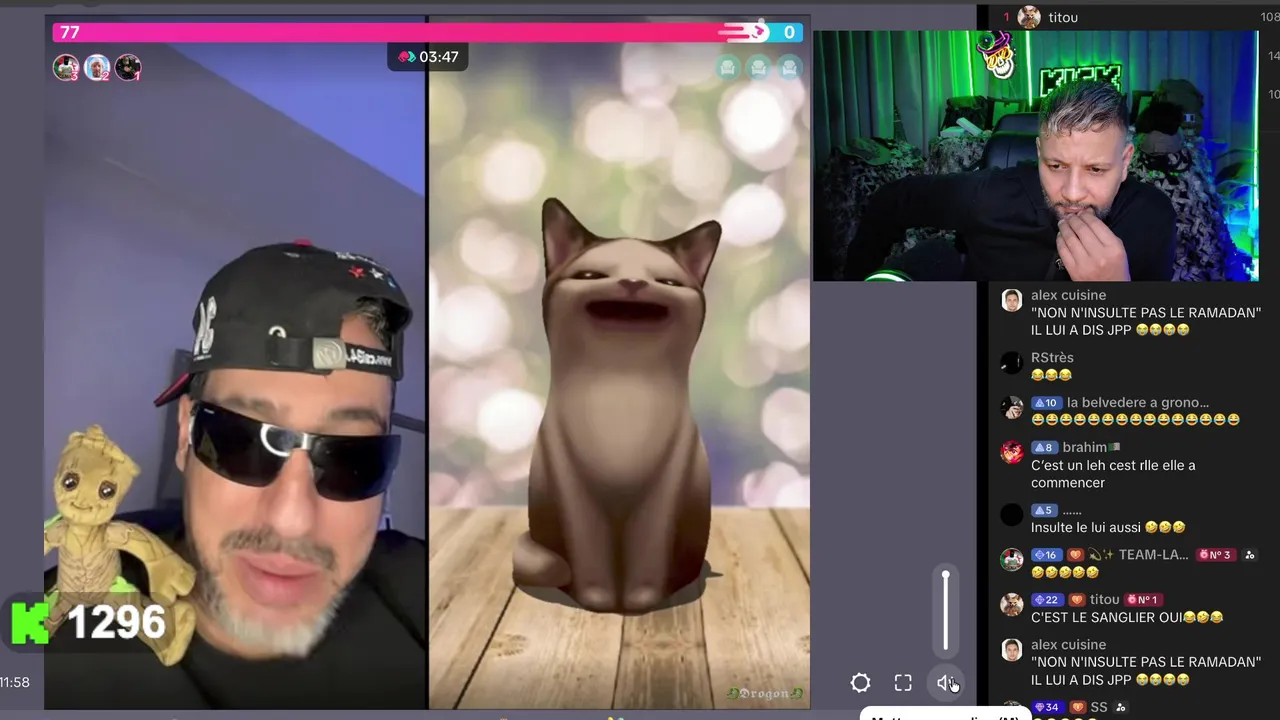Click level 22 badge beside titou
The height and width of the screenshot is (720, 1280).
1046,599
